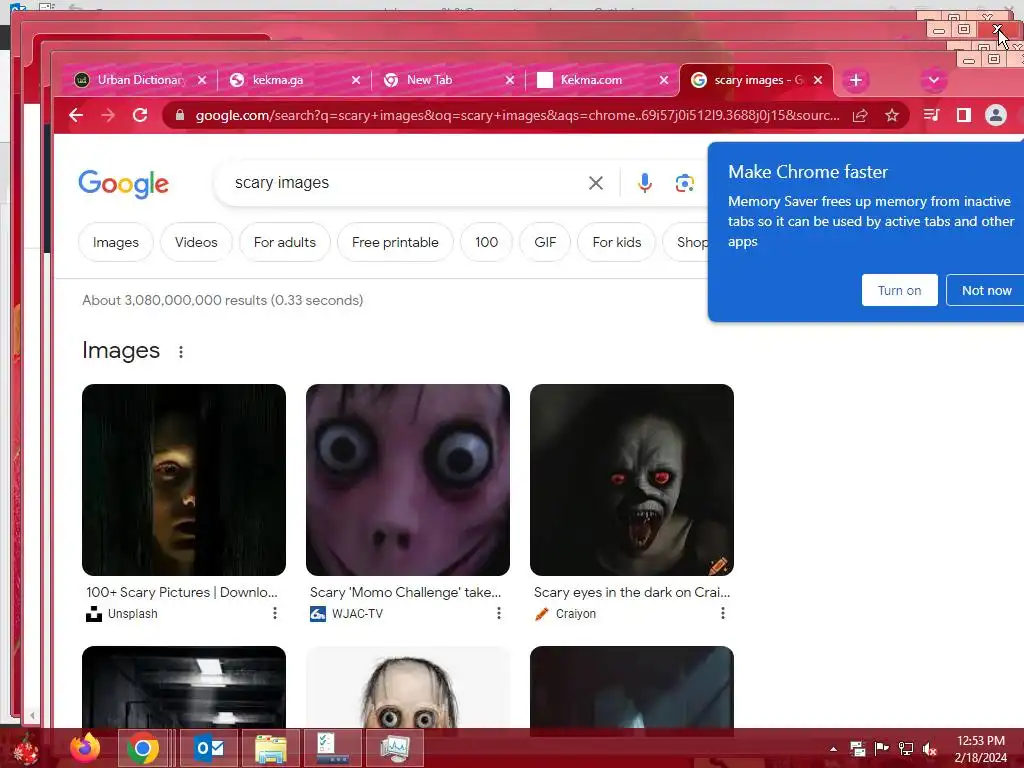Go back using the browser back arrow
Image resolution: width=1024 pixels, height=768 pixels.
coord(76,116)
